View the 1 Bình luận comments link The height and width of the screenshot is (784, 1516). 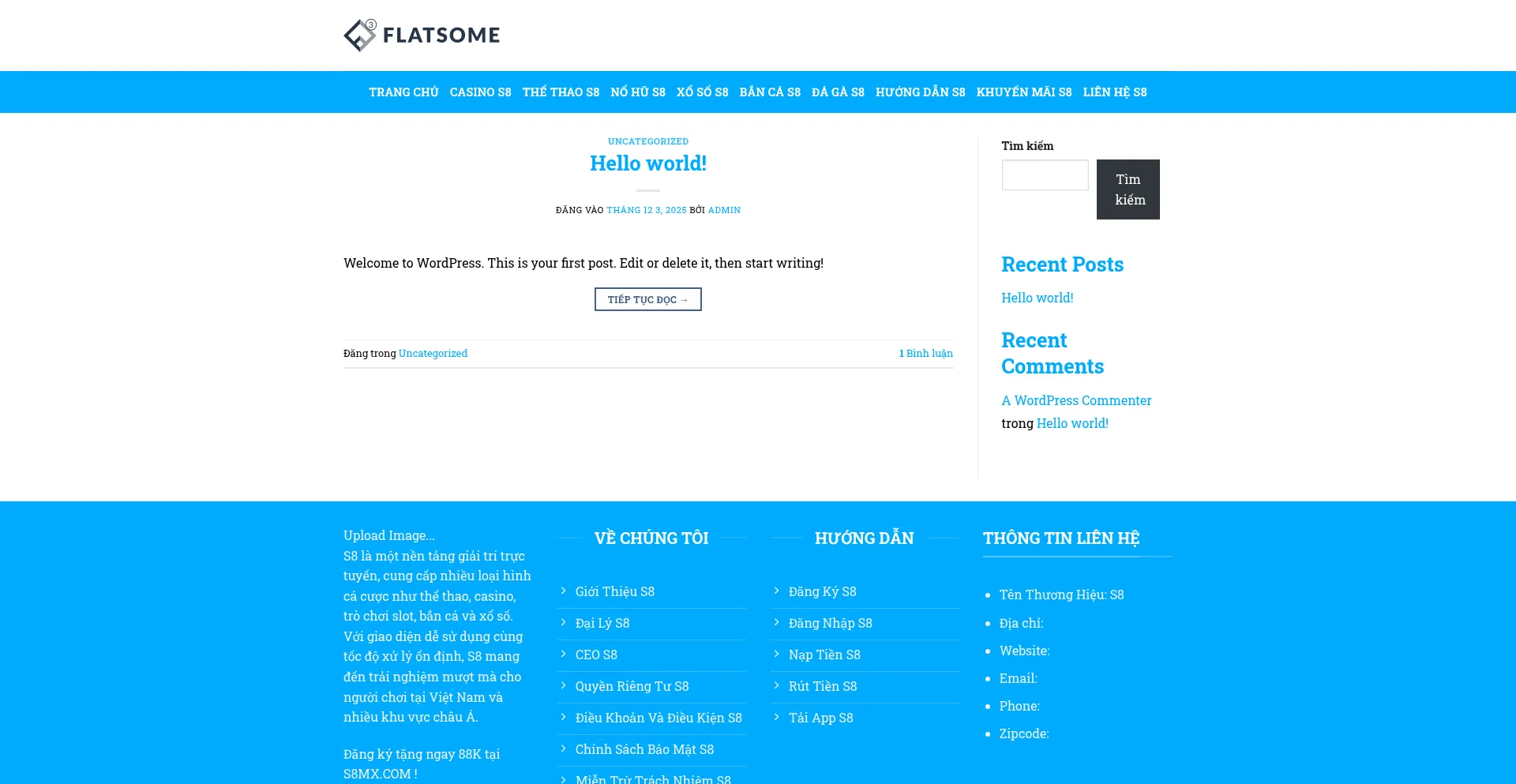925,354
